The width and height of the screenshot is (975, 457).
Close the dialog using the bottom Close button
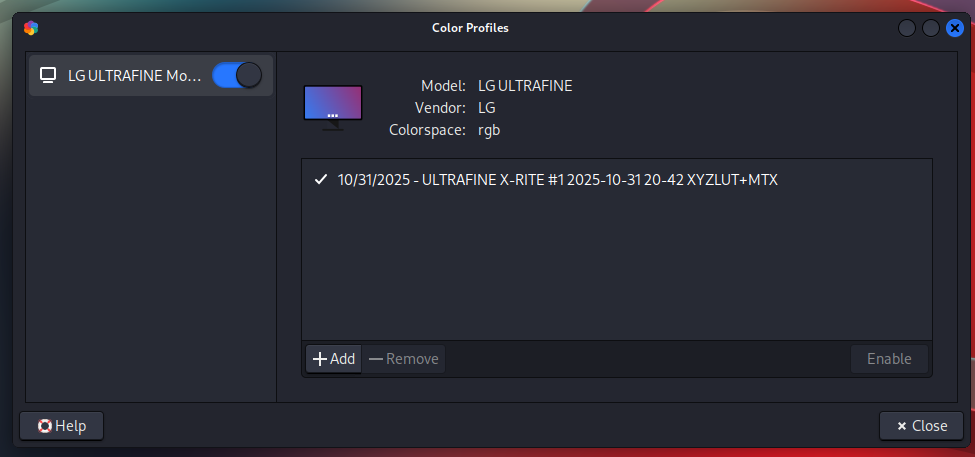pyautogui.click(x=921, y=426)
